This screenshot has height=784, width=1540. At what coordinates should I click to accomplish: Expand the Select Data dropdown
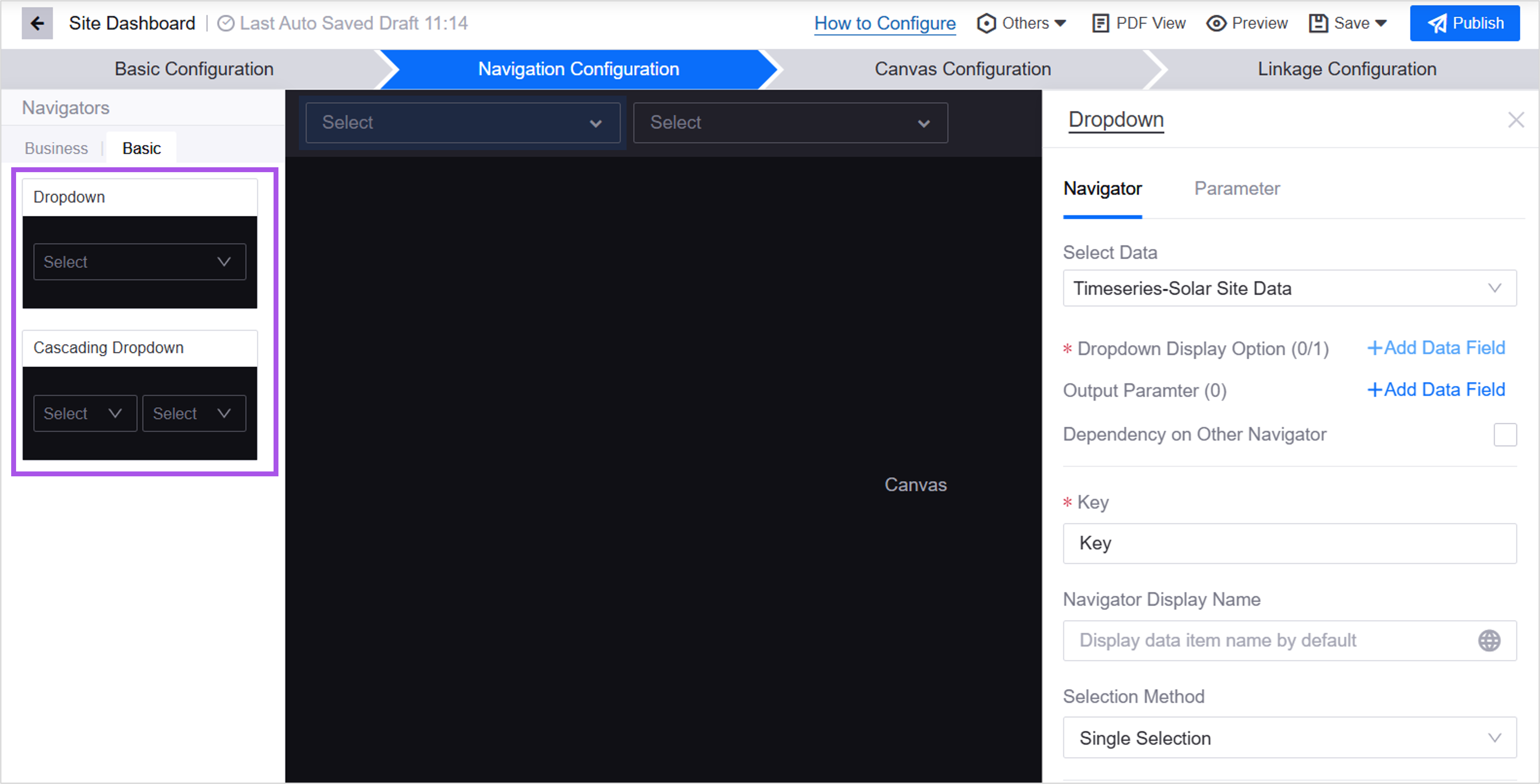[x=1289, y=288]
